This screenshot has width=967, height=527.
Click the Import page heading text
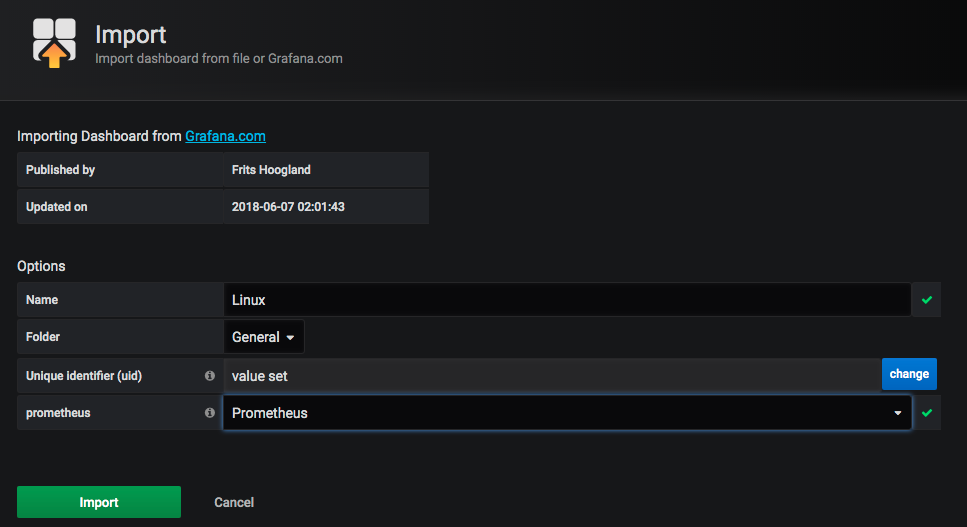(x=133, y=35)
